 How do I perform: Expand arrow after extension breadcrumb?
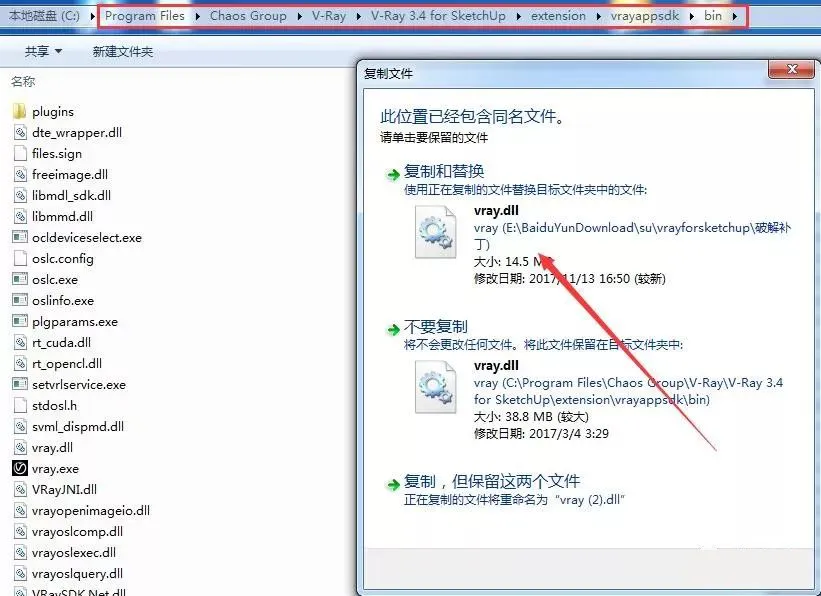(x=598, y=16)
